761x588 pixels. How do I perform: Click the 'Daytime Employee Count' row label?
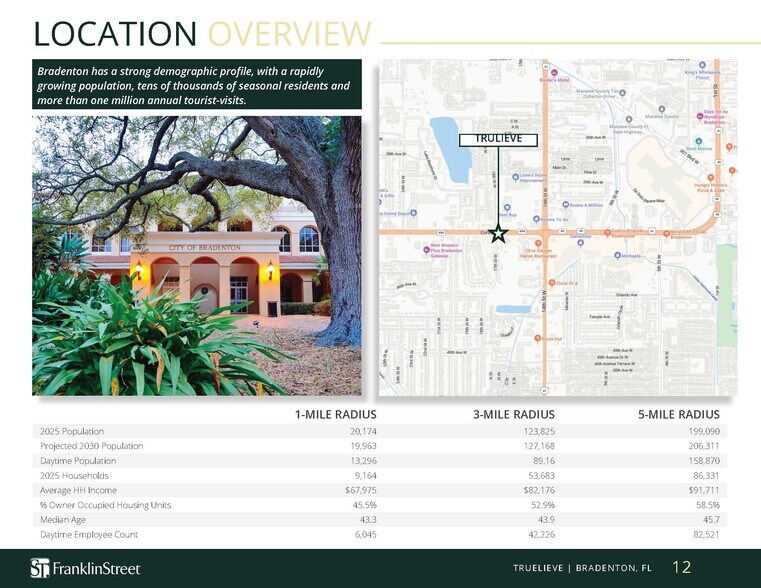(x=89, y=534)
